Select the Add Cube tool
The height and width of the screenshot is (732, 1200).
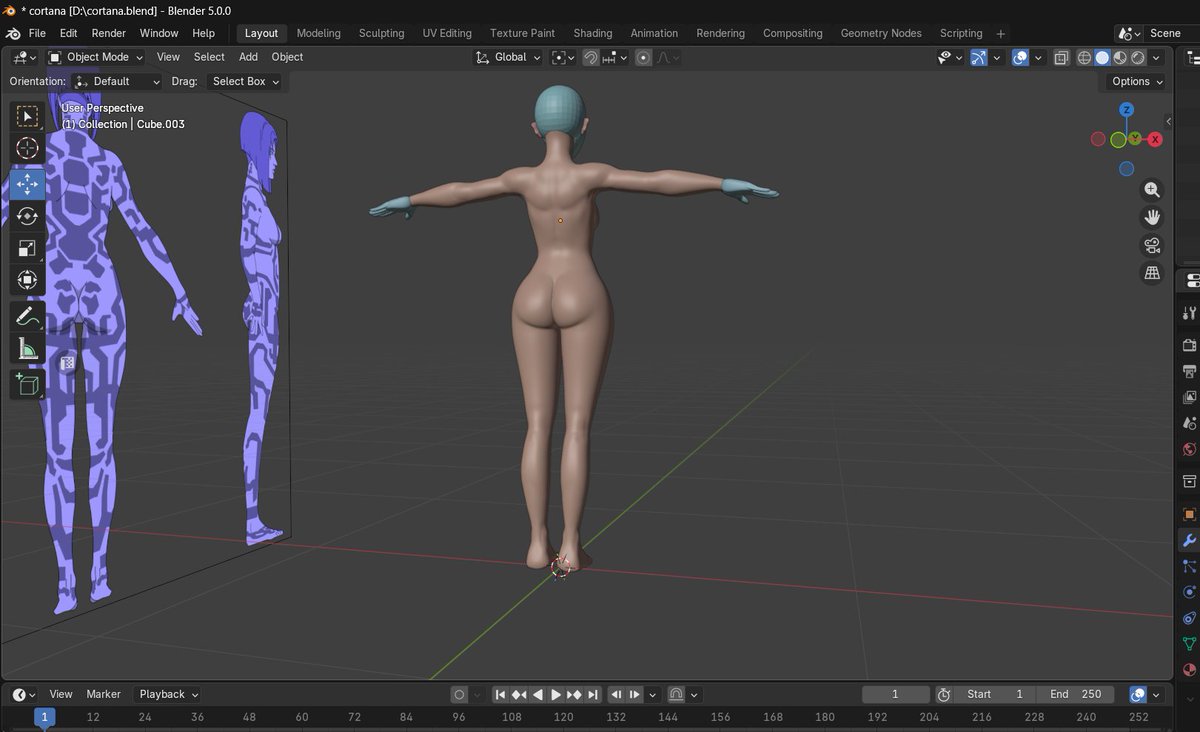[28, 385]
